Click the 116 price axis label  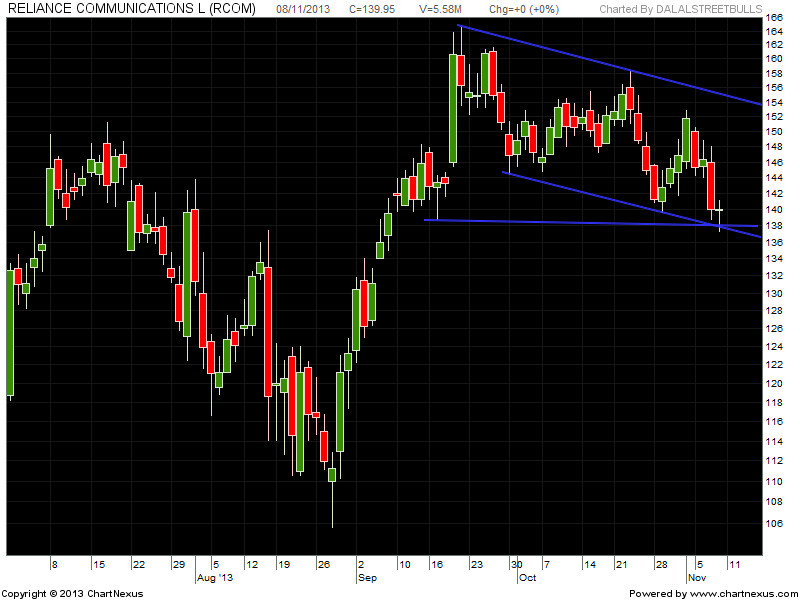tap(774, 422)
